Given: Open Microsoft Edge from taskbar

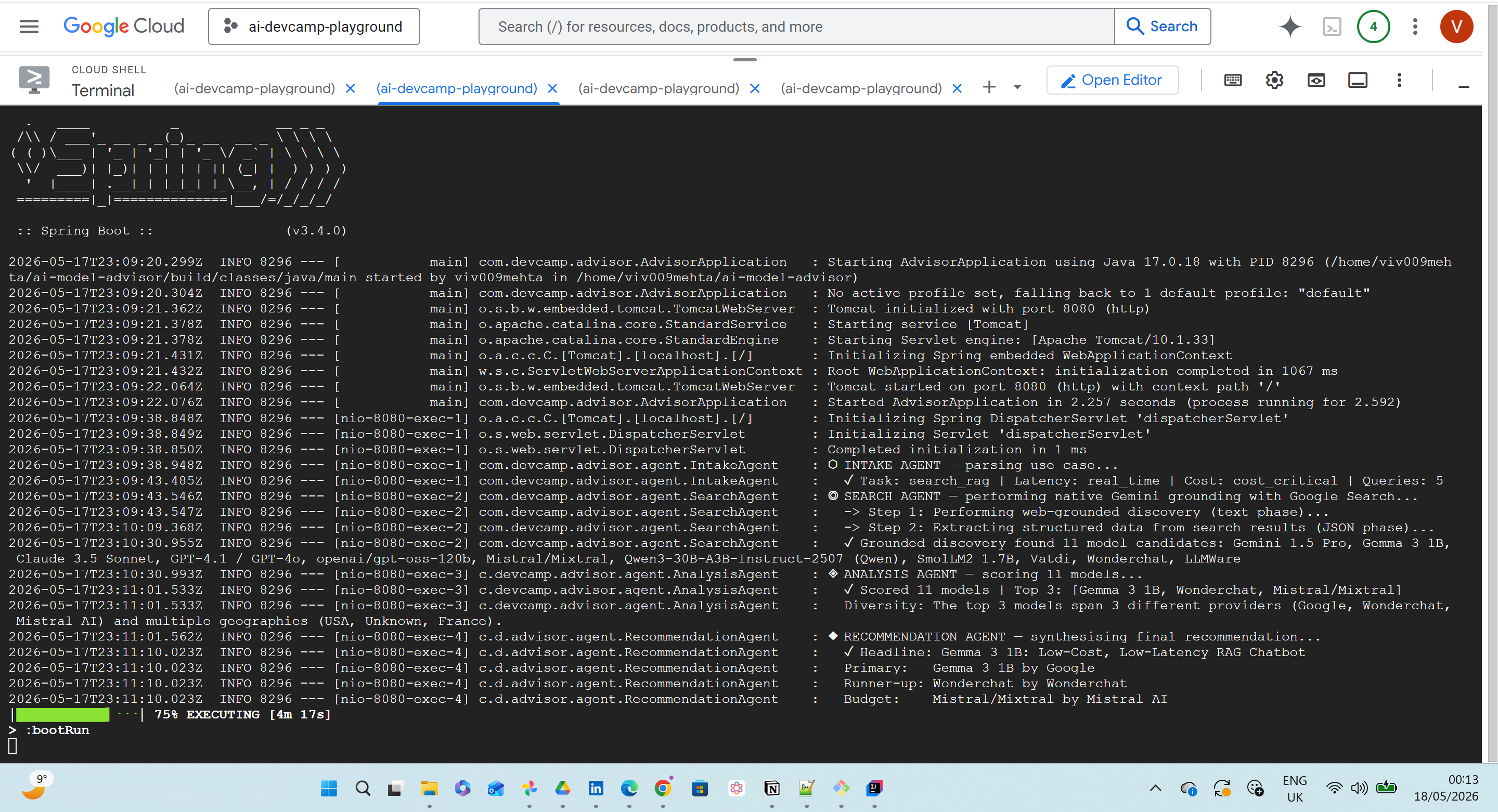Looking at the screenshot, I should pyautogui.click(x=629, y=788).
